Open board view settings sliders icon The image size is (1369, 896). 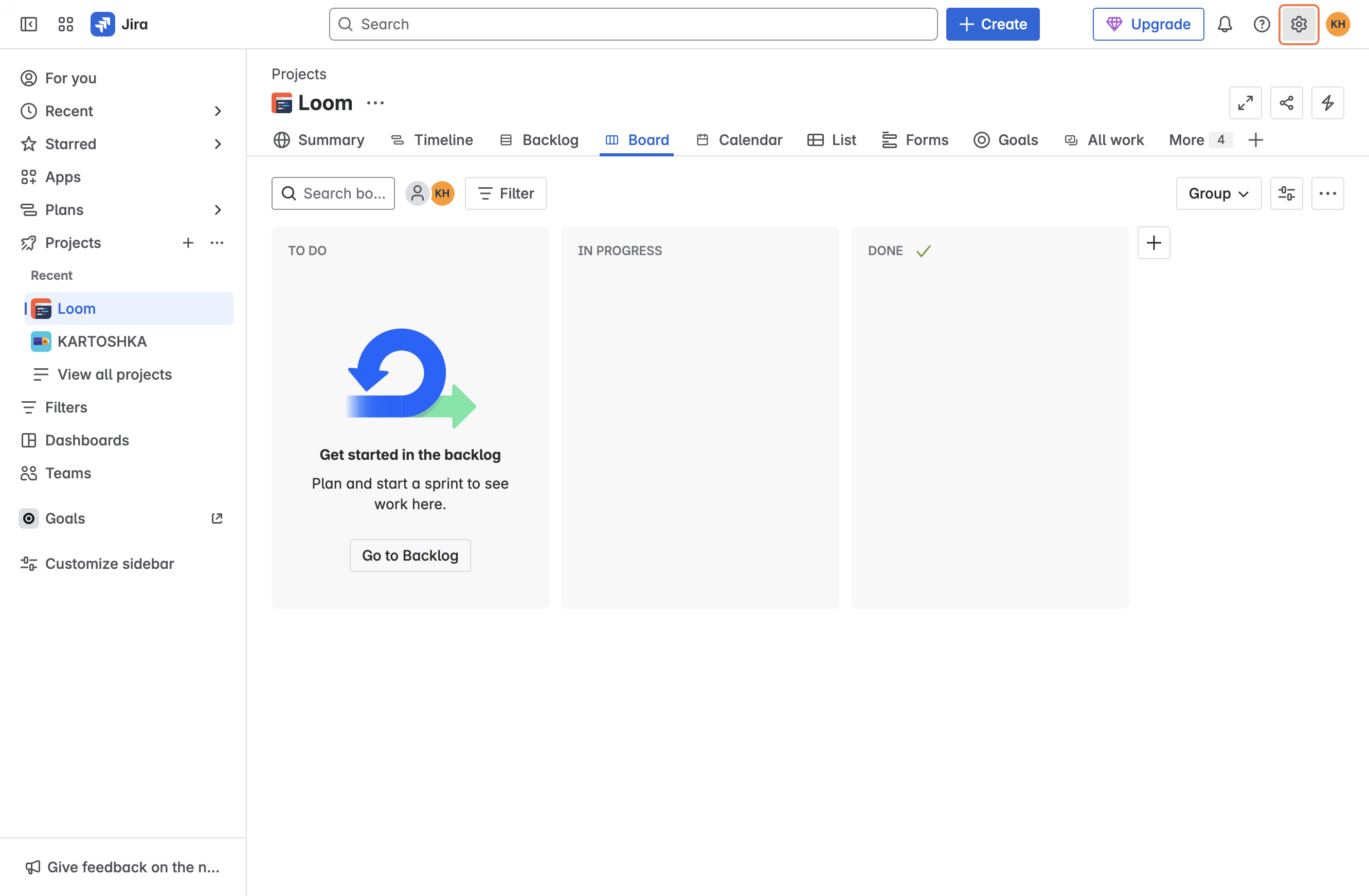(x=1286, y=193)
